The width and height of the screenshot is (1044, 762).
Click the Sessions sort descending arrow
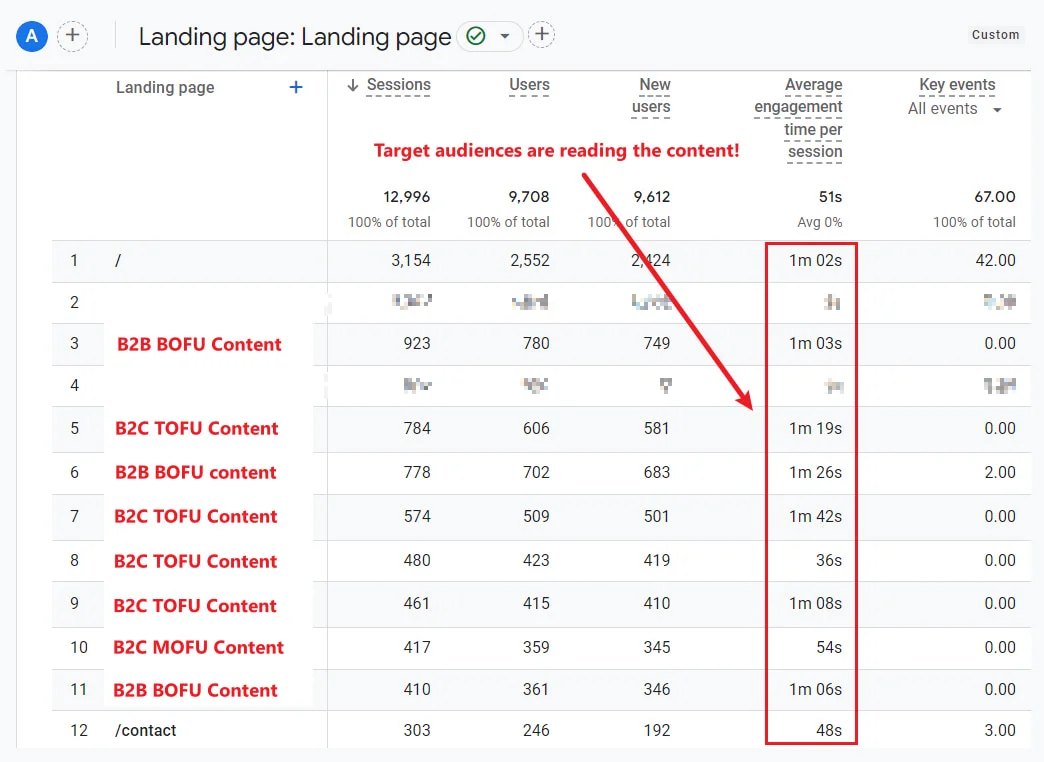pyautogui.click(x=352, y=86)
